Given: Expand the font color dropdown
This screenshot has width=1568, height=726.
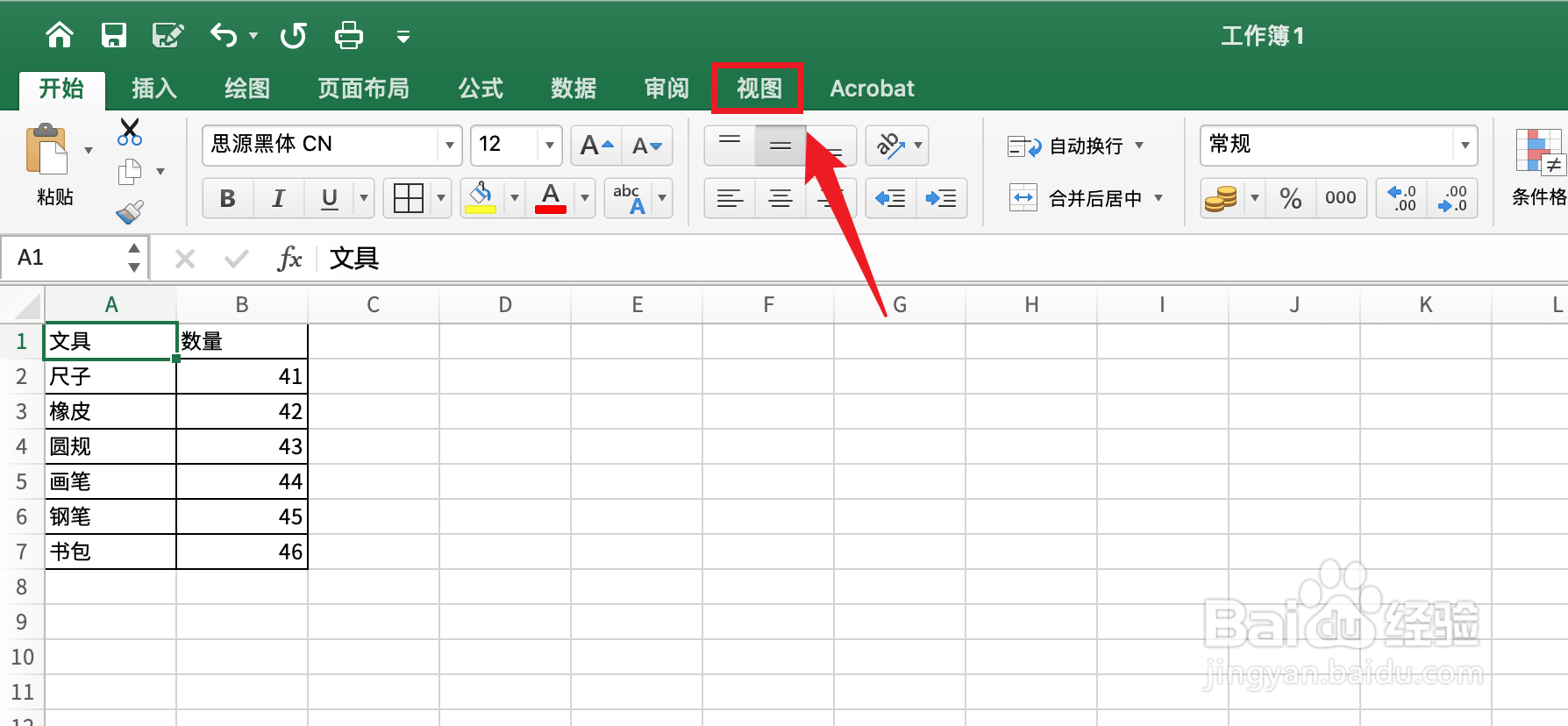Looking at the screenshot, I should [585, 198].
